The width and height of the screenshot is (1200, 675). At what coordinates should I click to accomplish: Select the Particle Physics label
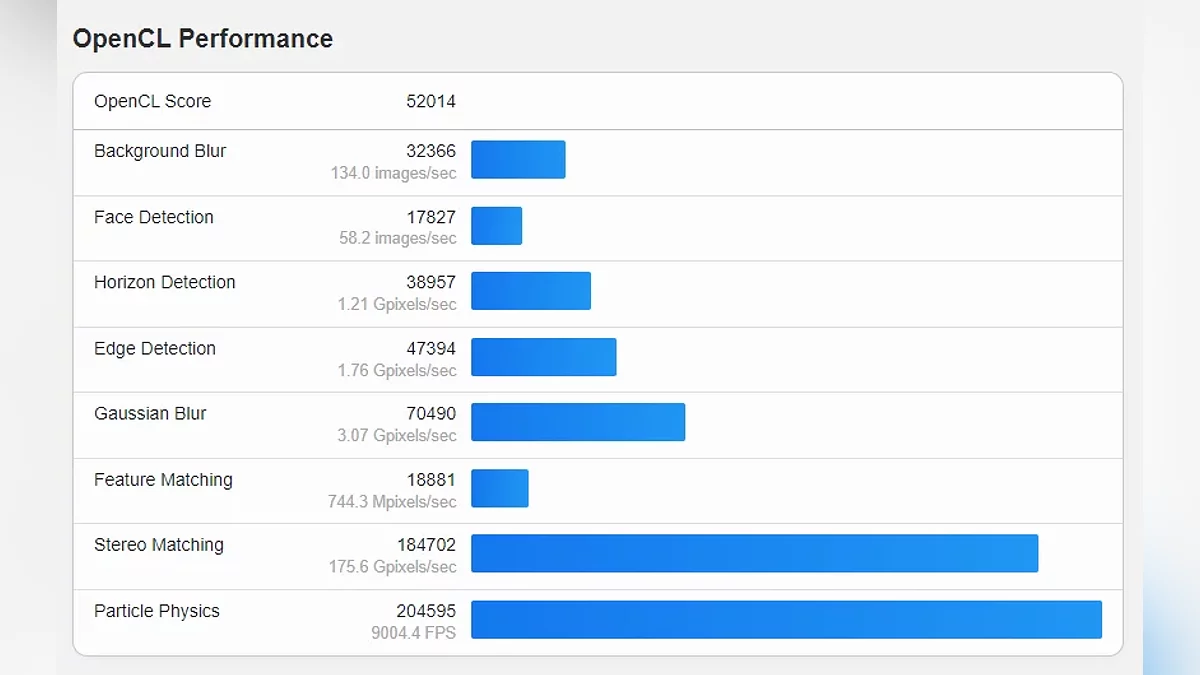157,611
